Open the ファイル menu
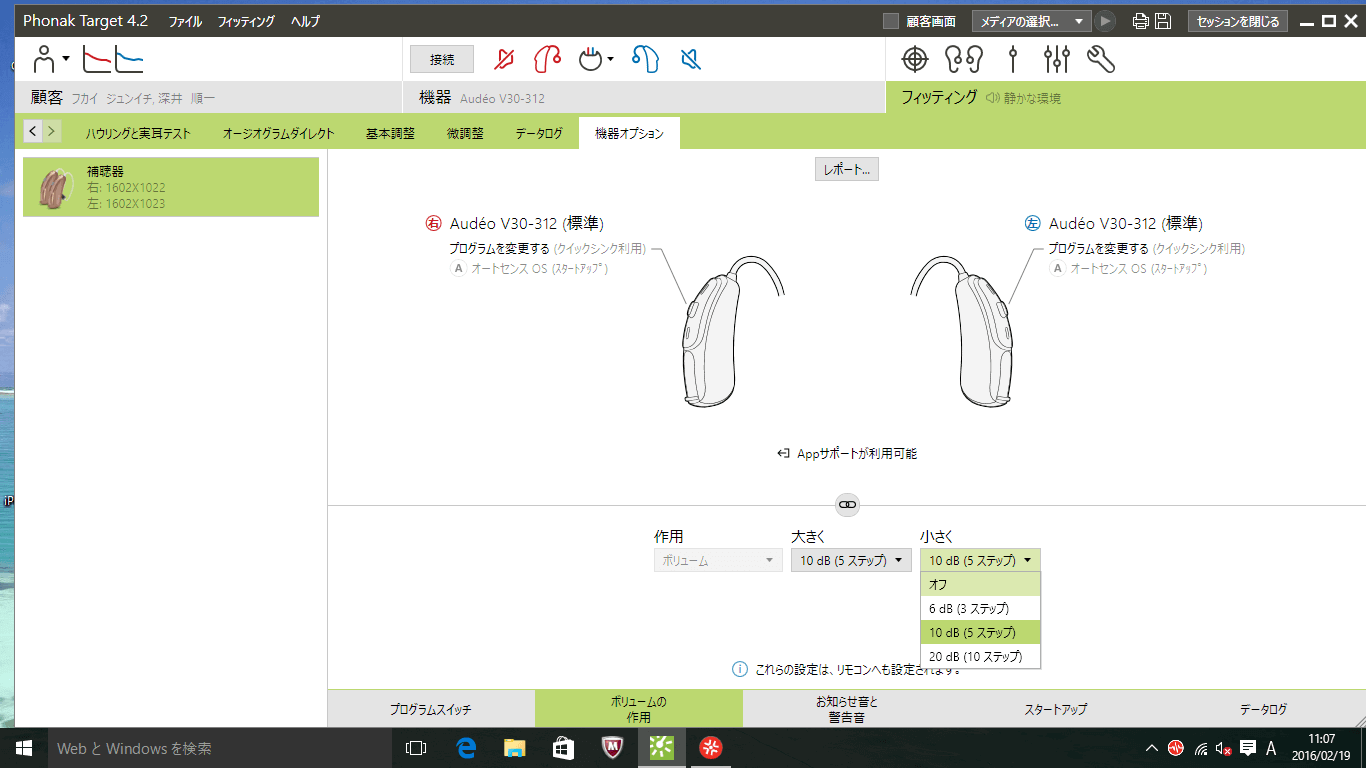The image size is (1366, 768). pos(185,21)
